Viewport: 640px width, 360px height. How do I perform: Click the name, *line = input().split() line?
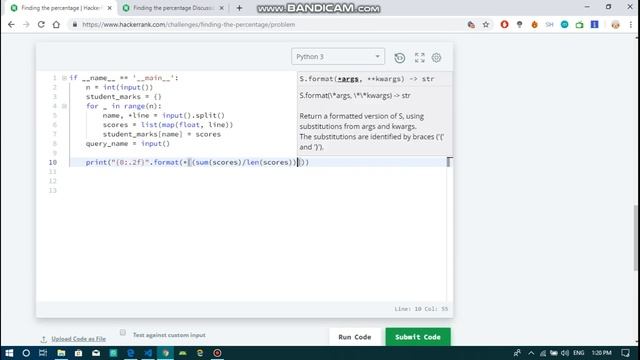coord(164,116)
